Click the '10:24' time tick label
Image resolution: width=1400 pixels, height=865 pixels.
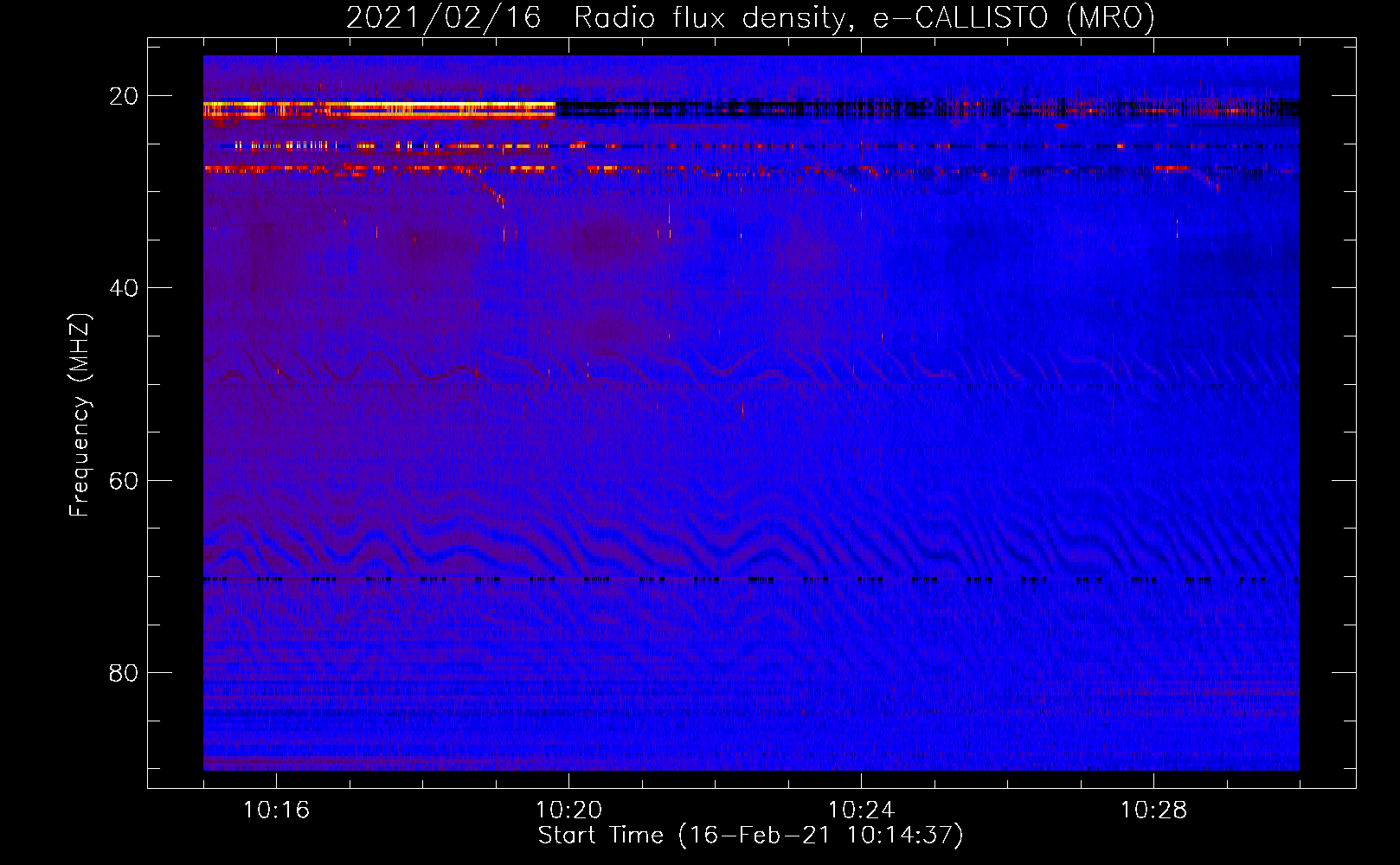point(861,811)
